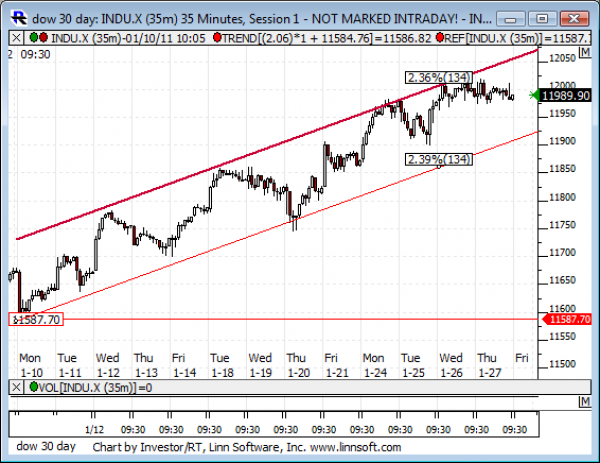
Task: Click INDU.X (35m)-01/10/11 10:05 header text
Action: (x=128, y=38)
